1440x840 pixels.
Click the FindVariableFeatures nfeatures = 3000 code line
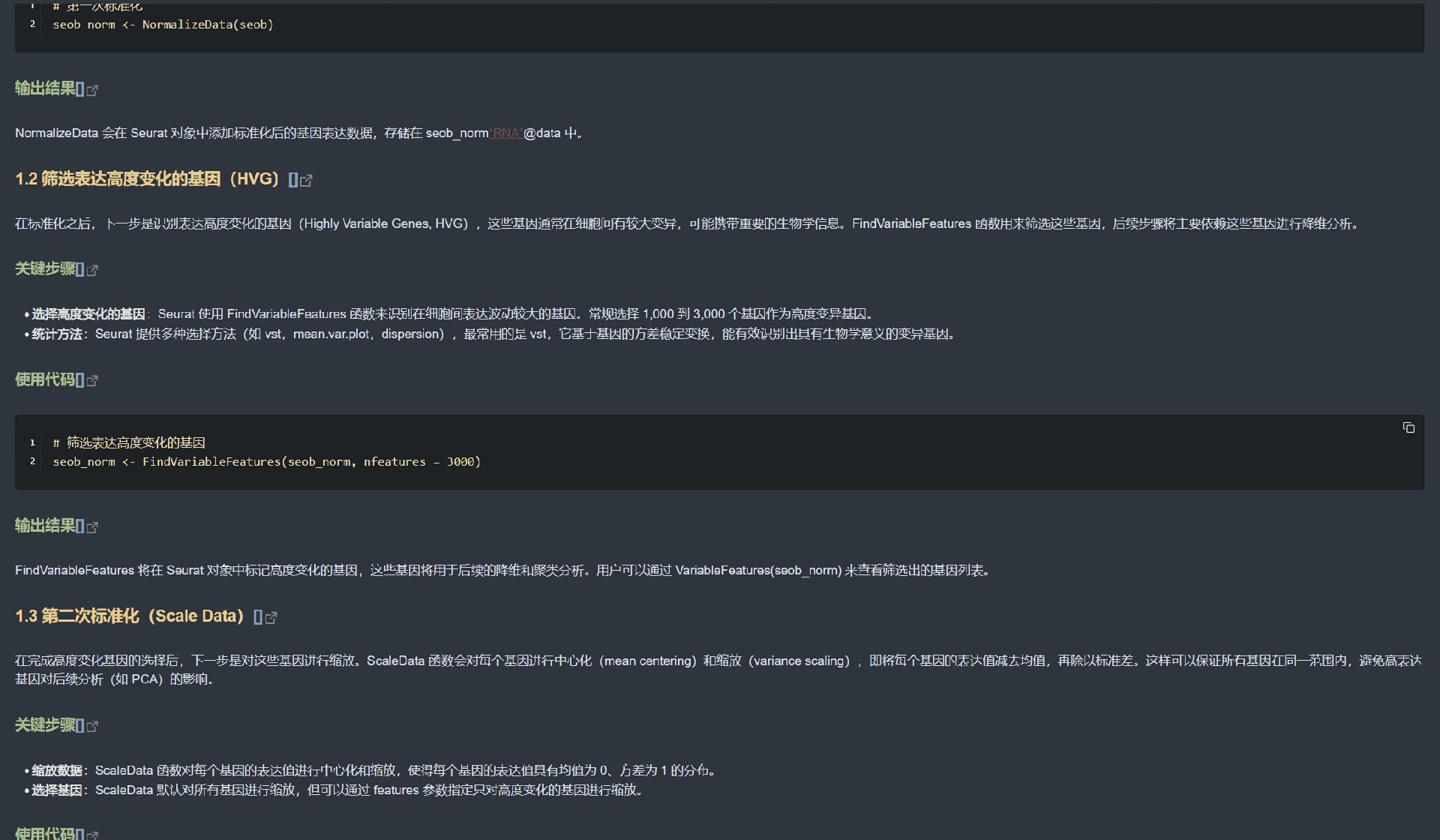[x=266, y=462]
